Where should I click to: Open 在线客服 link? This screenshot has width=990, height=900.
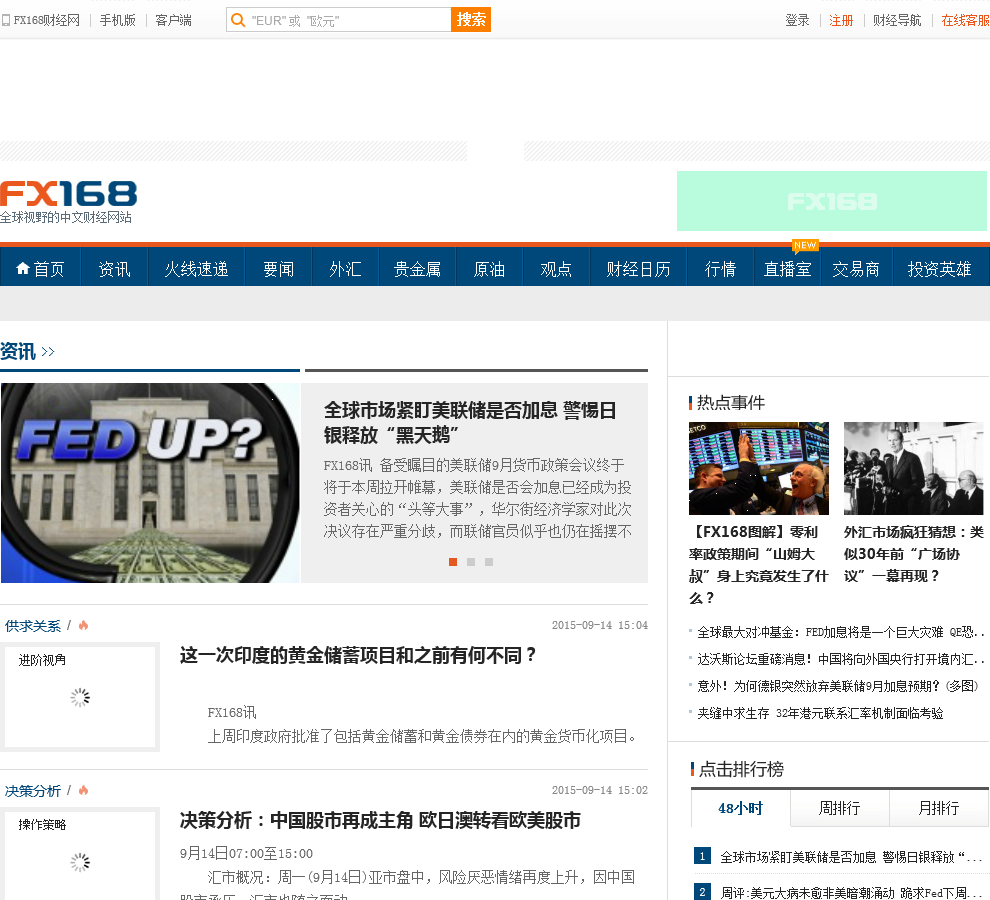click(965, 20)
